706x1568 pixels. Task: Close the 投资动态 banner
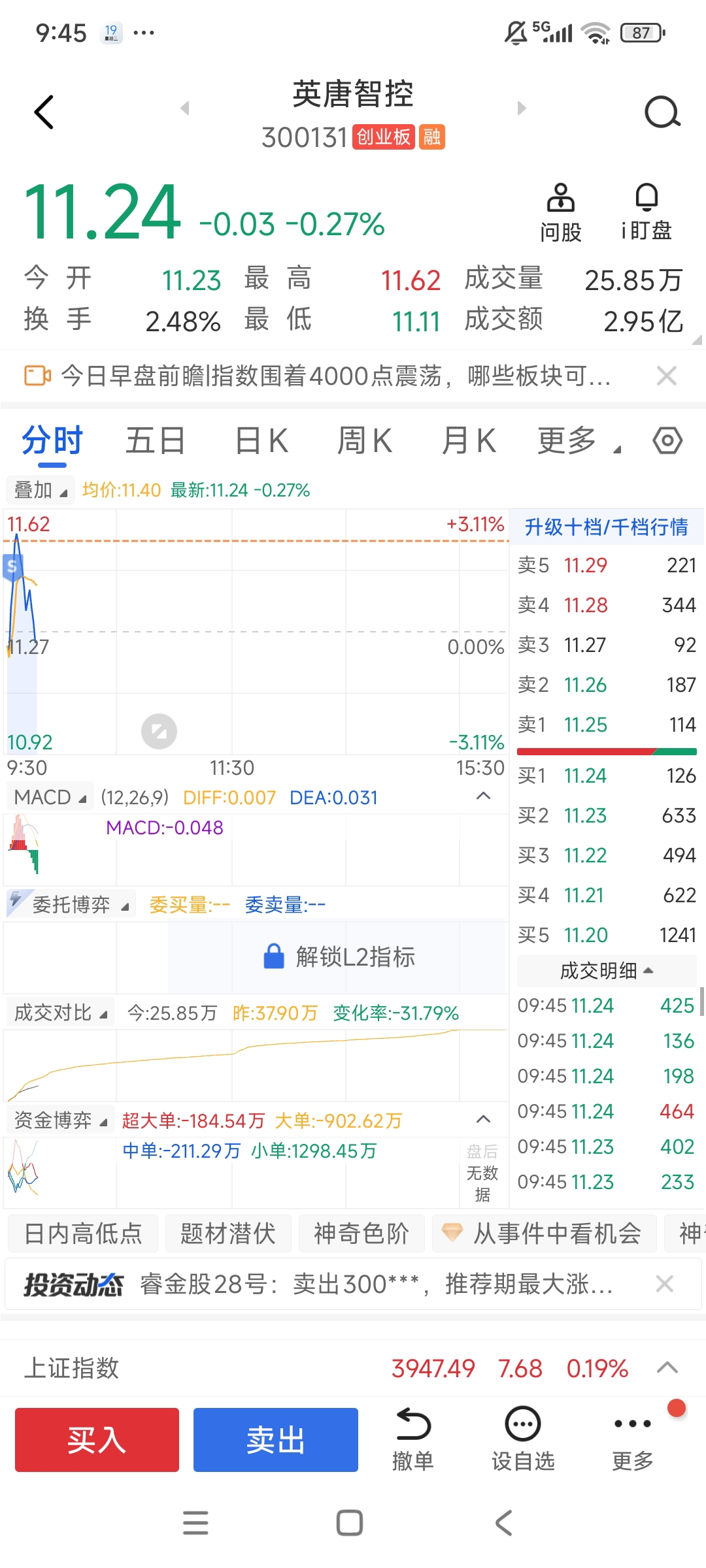pos(665,1284)
